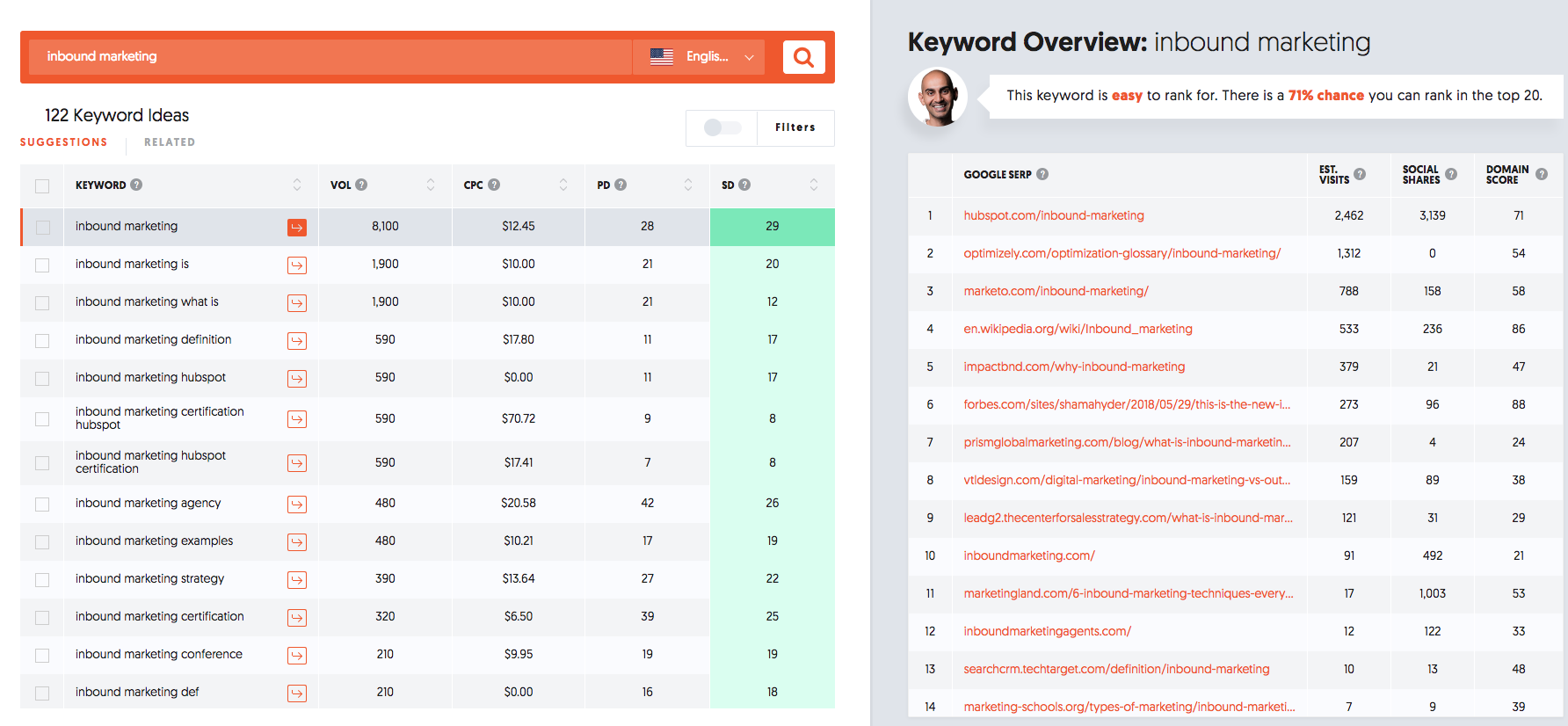Check the box for inbound marketing strategy
The width and height of the screenshot is (1568, 726).
42,580
